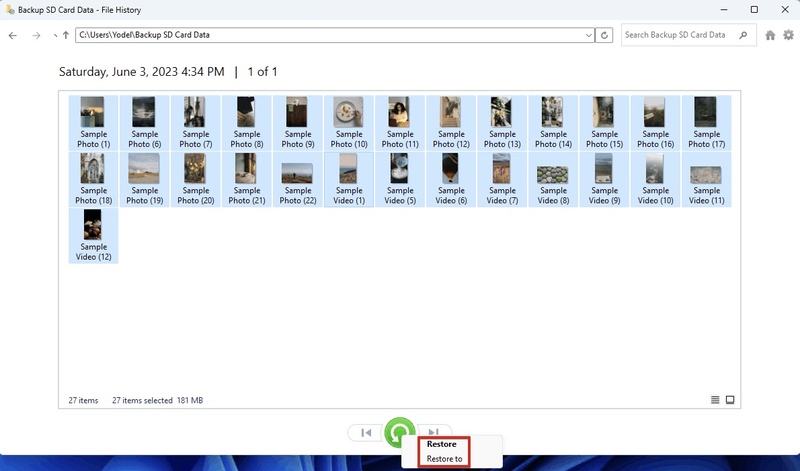Select Sample Video (10) thumbnail

[655, 179]
